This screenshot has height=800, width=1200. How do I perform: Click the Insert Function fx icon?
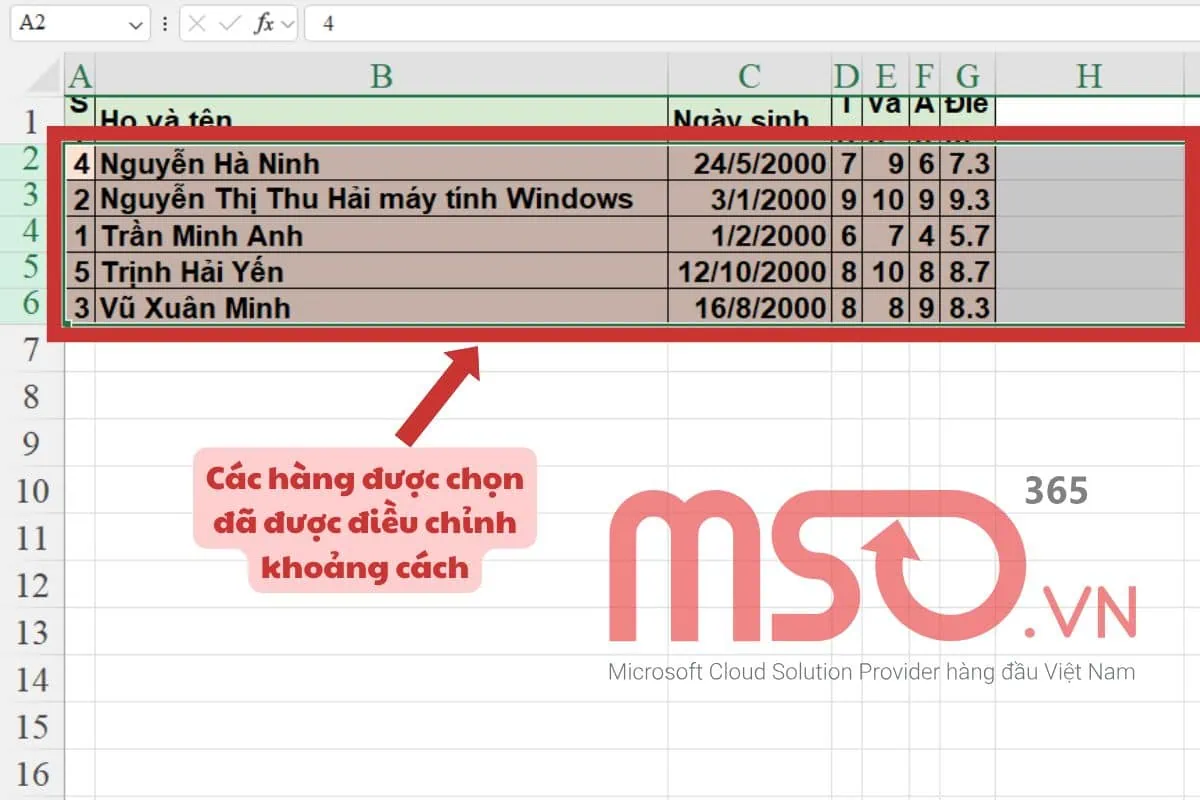(x=264, y=24)
